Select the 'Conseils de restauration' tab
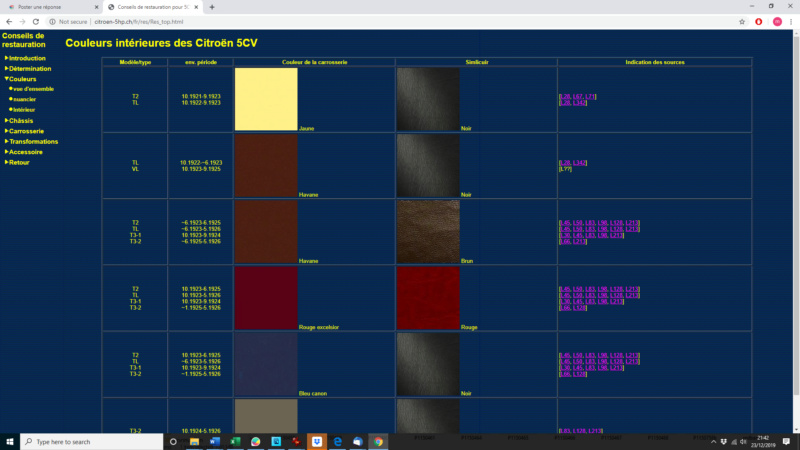 pyautogui.click(x=153, y=7)
